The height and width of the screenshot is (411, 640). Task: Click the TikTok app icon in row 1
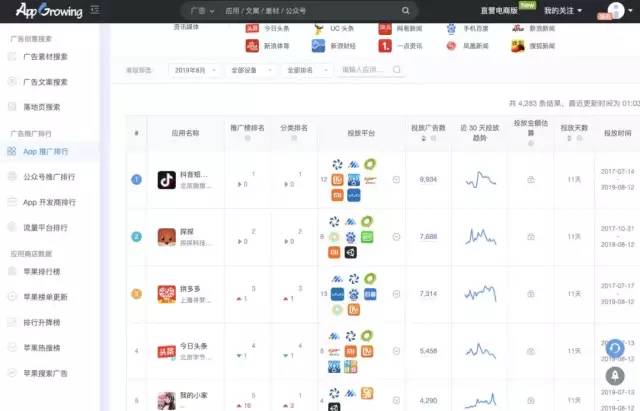[167, 180]
